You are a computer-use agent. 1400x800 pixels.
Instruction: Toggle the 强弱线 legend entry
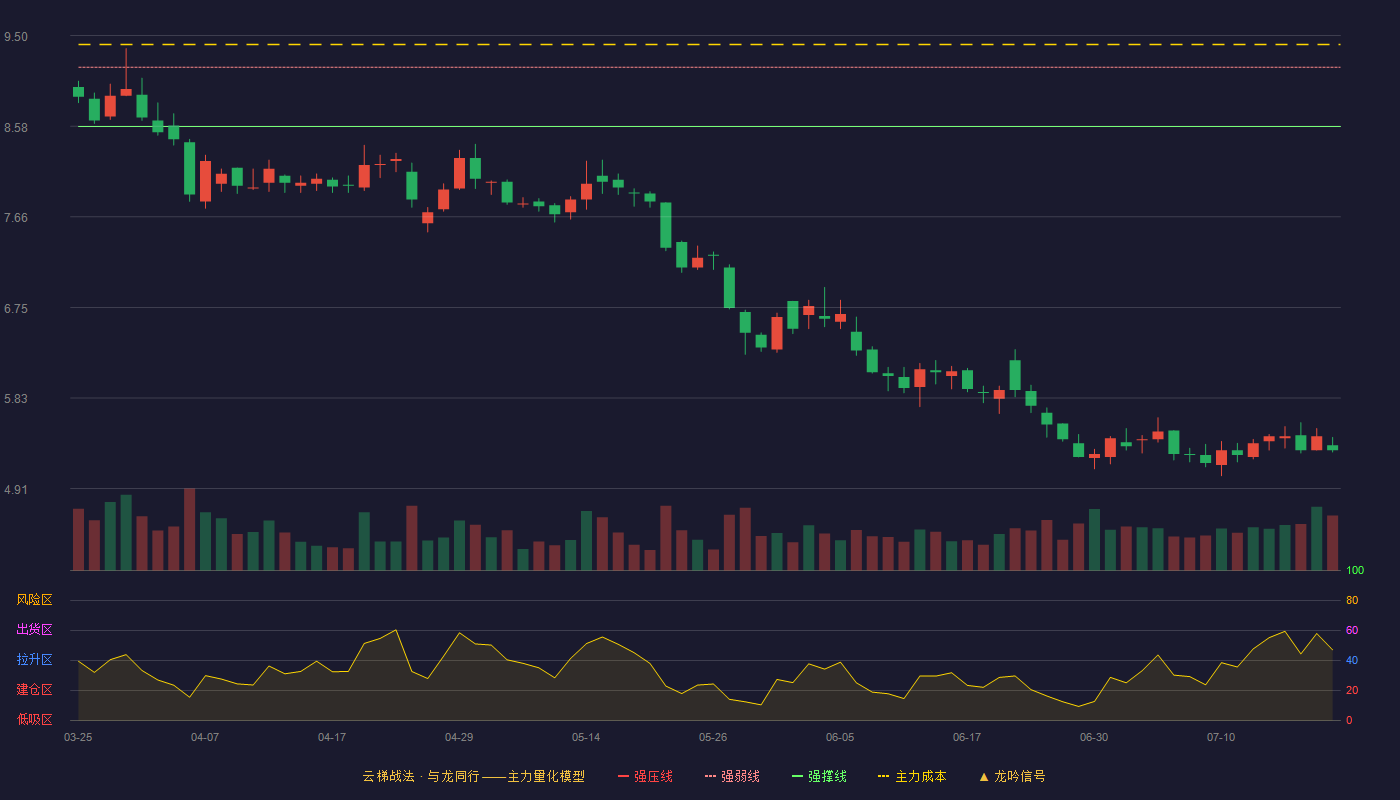[x=732, y=776]
